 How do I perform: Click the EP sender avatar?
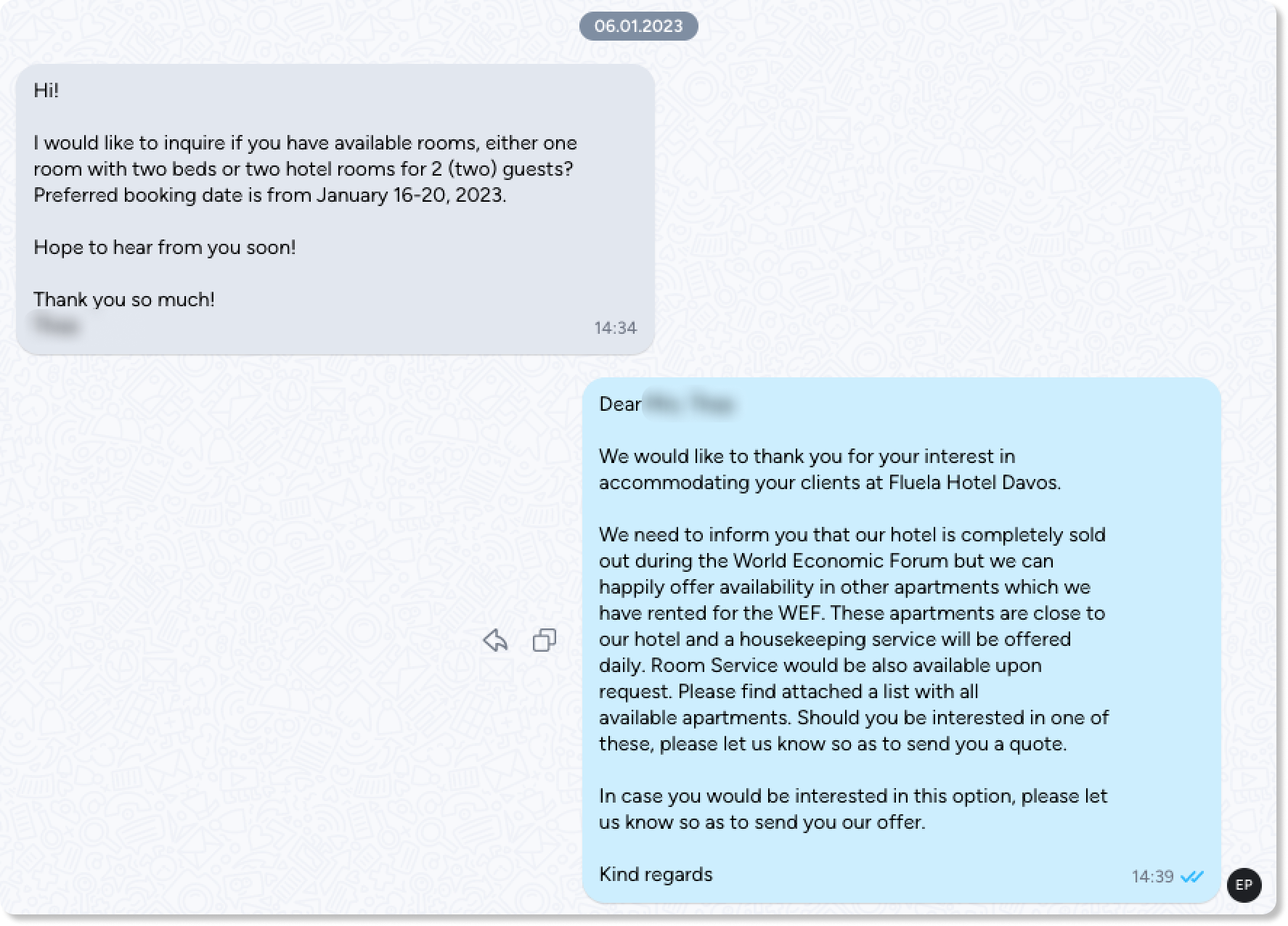[x=1244, y=885]
